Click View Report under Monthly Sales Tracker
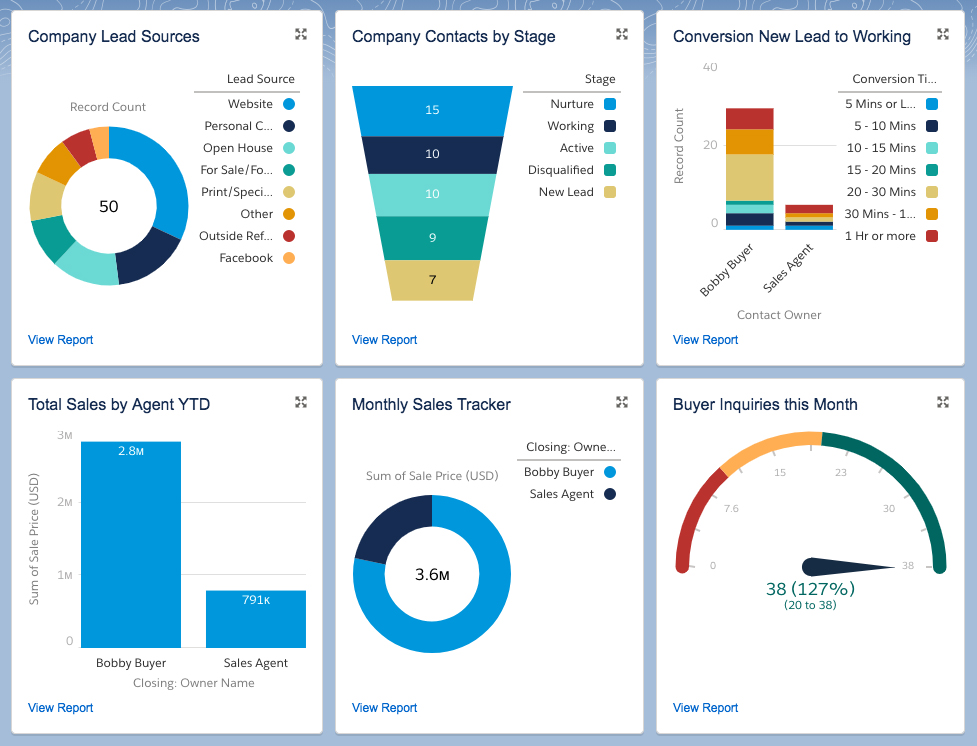Image resolution: width=977 pixels, height=746 pixels. pos(384,707)
